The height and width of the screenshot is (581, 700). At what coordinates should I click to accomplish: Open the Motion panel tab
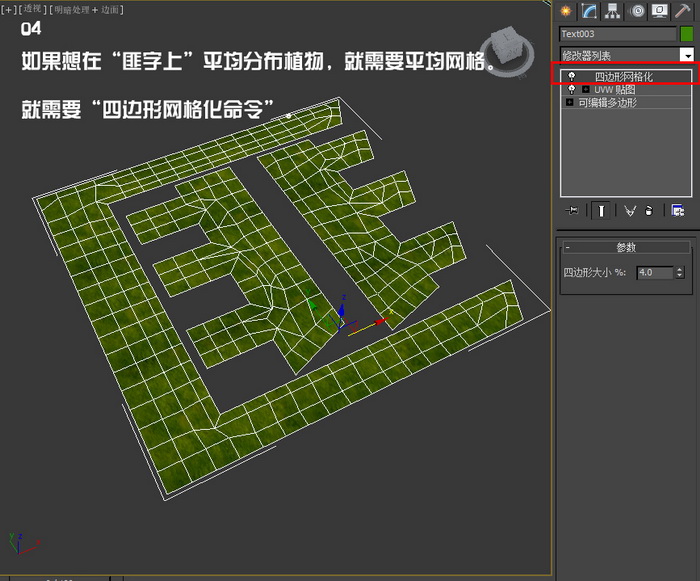pyautogui.click(x=637, y=11)
